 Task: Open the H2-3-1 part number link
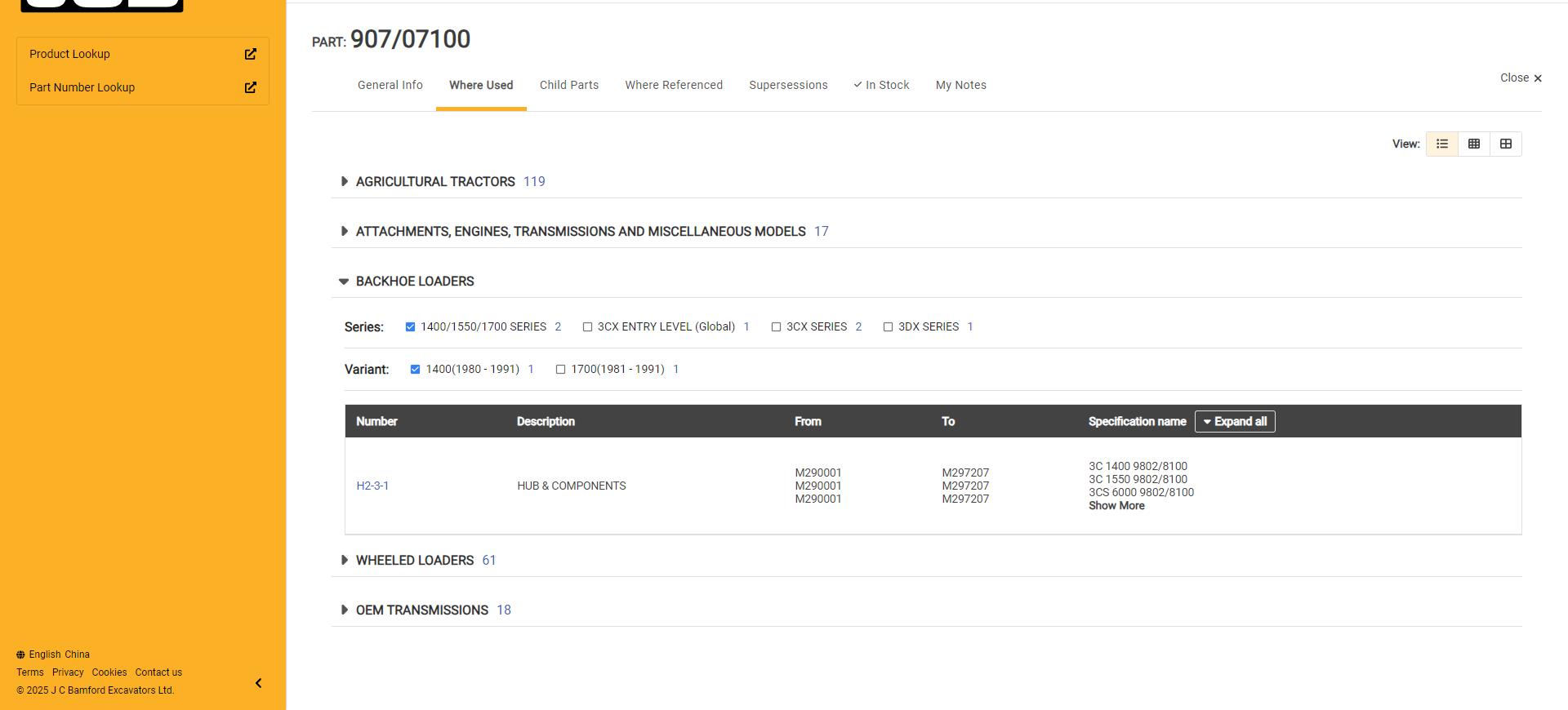point(372,486)
